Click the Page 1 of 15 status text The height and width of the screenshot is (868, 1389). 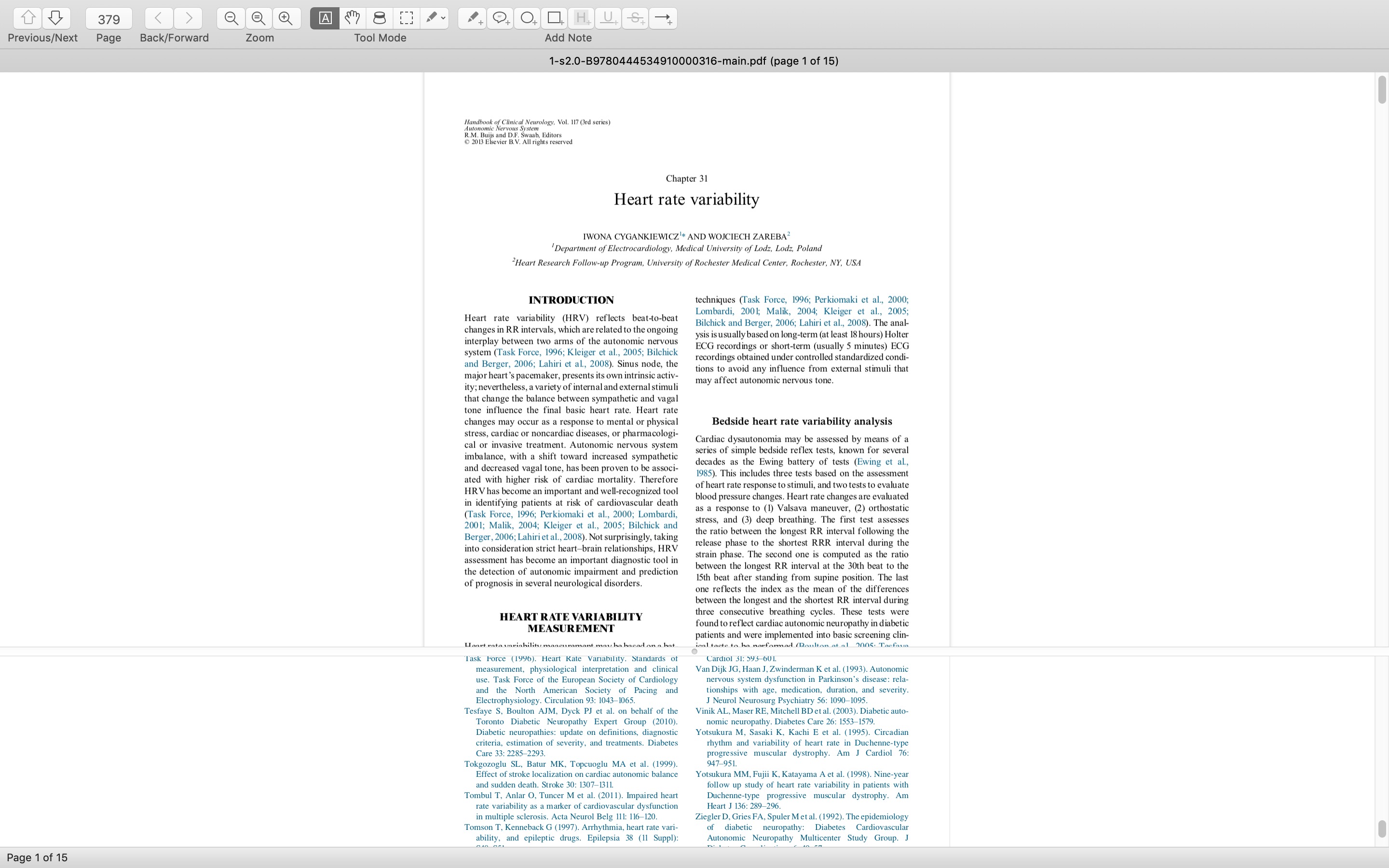37,858
